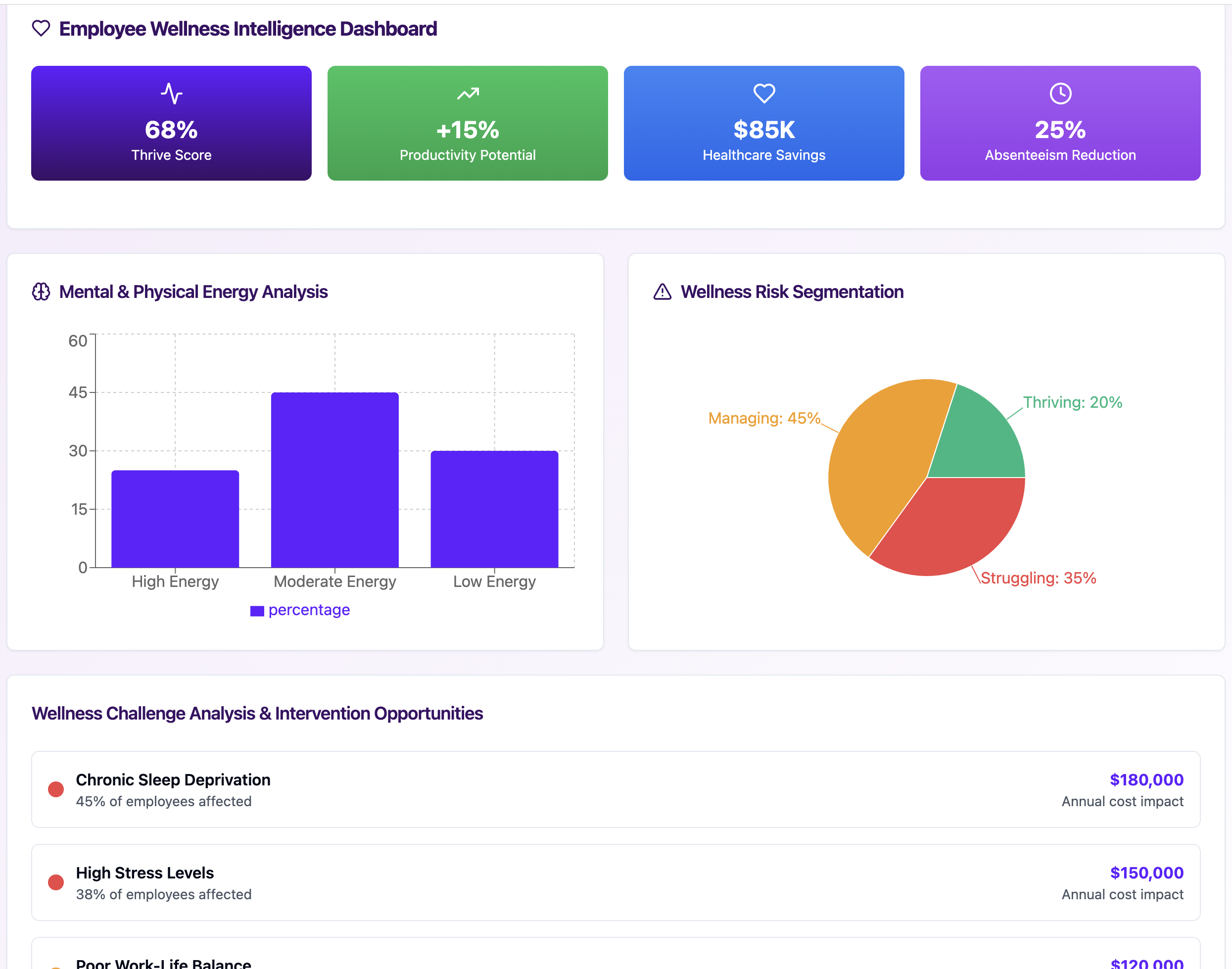Image resolution: width=1232 pixels, height=969 pixels.
Task: Open the Chronic Sleep Deprivation row
Action: click(x=616, y=789)
